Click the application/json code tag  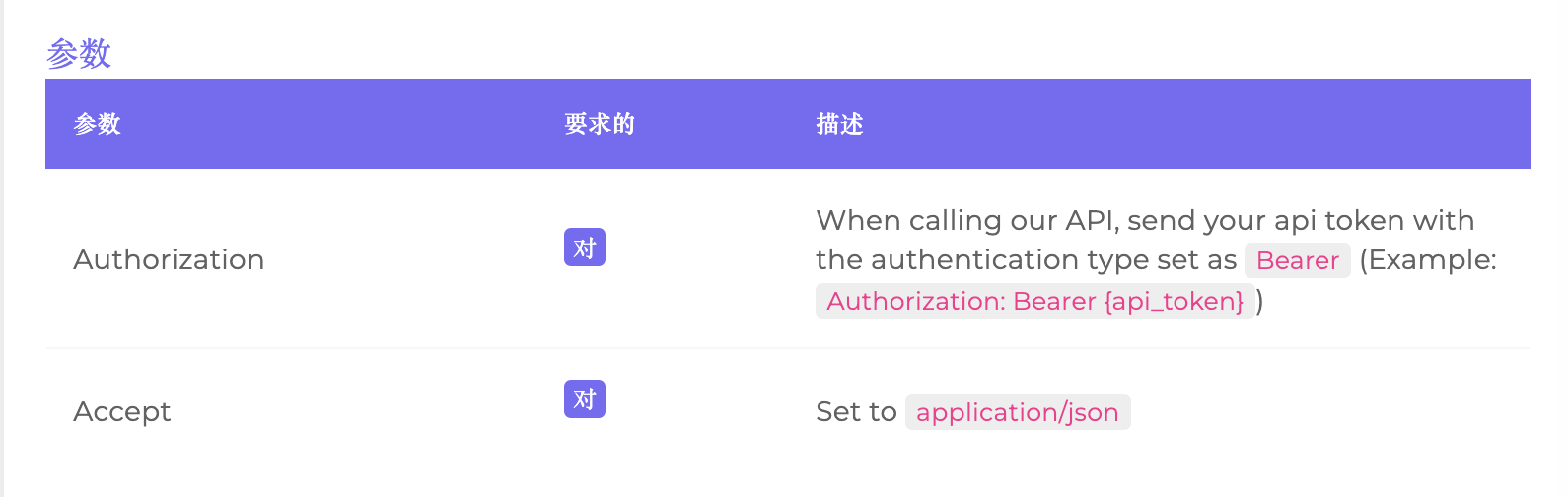click(x=1018, y=412)
